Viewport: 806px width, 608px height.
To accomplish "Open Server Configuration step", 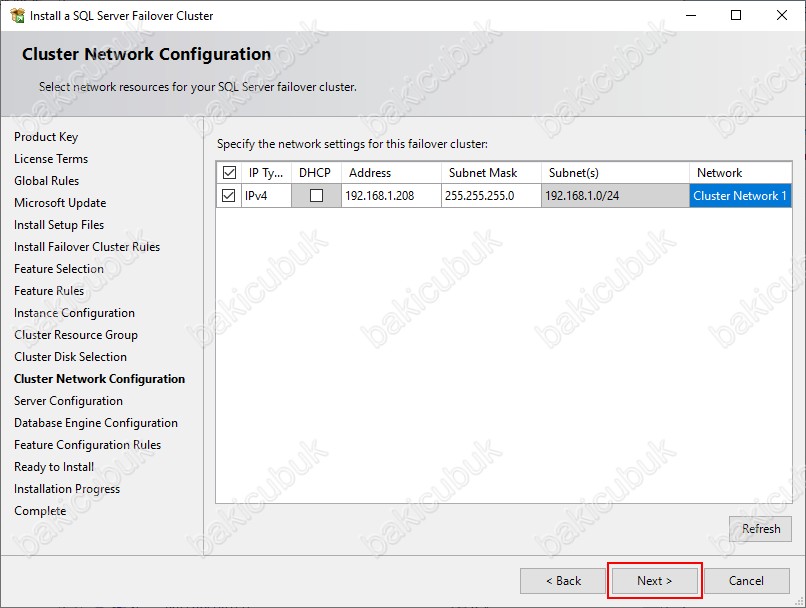I will point(68,401).
